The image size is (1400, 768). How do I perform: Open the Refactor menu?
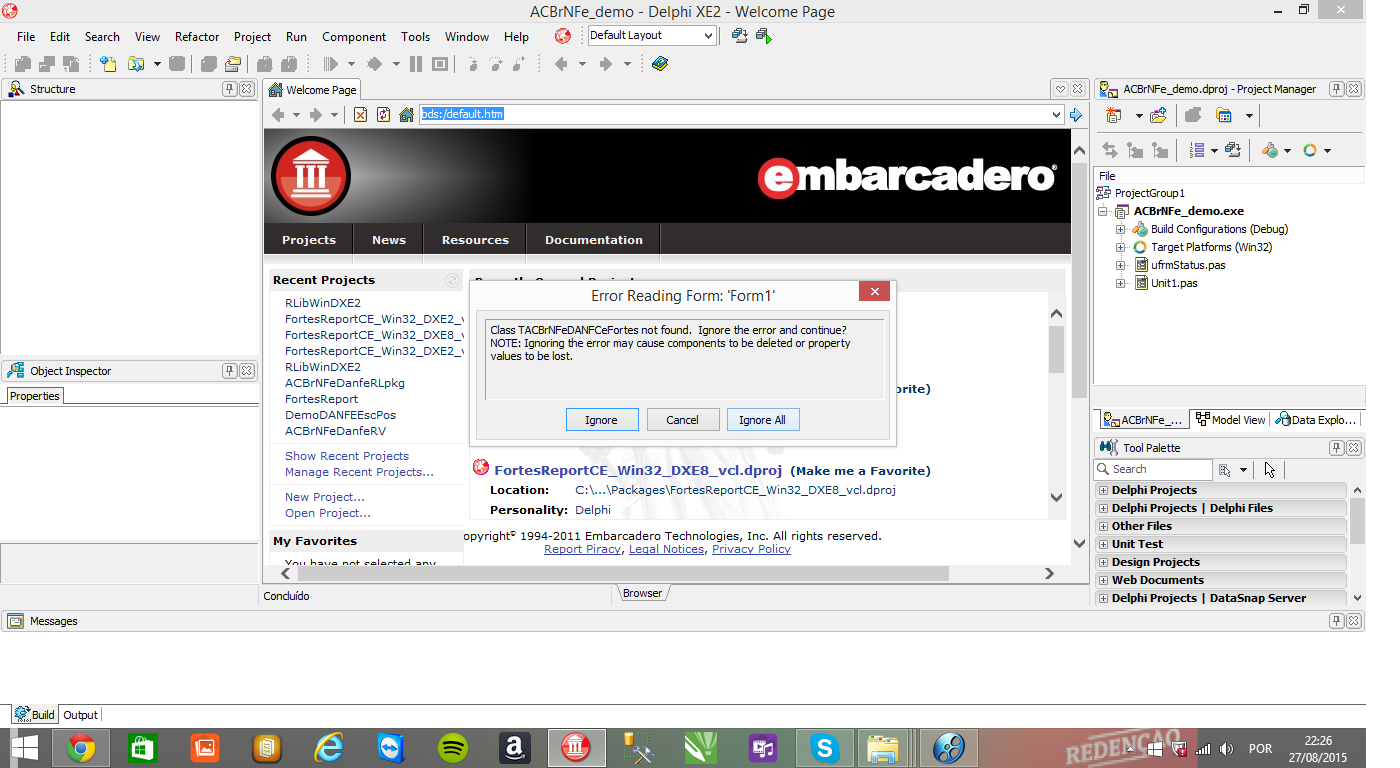tap(197, 36)
